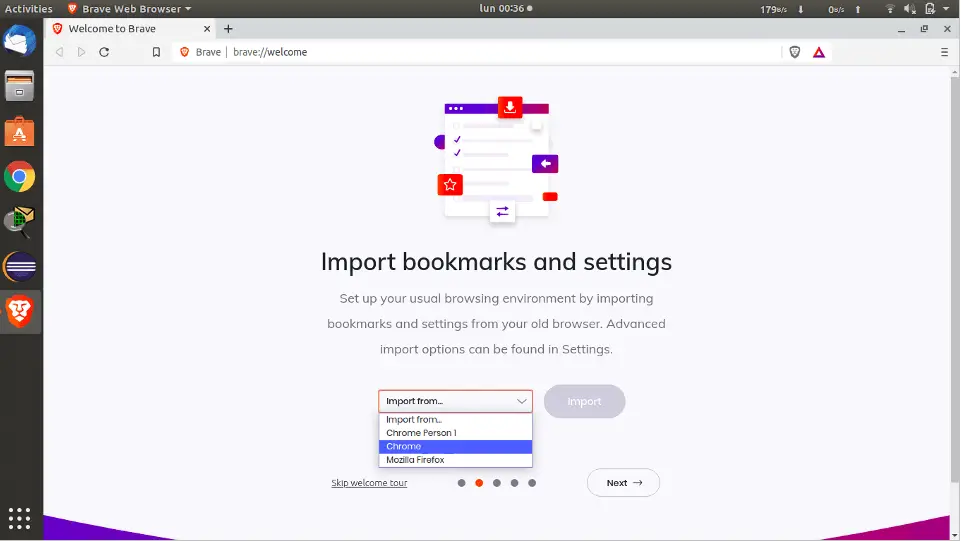Open the Brave hamburger menu
The width and height of the screenshot is (961, 541).
point(944,52)
